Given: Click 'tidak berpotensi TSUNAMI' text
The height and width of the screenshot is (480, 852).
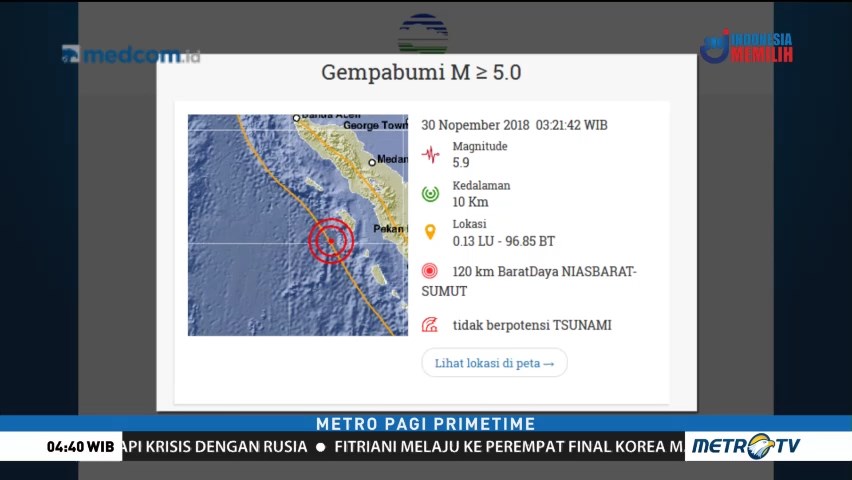Looking at the screenshot, I should [532, 325].
